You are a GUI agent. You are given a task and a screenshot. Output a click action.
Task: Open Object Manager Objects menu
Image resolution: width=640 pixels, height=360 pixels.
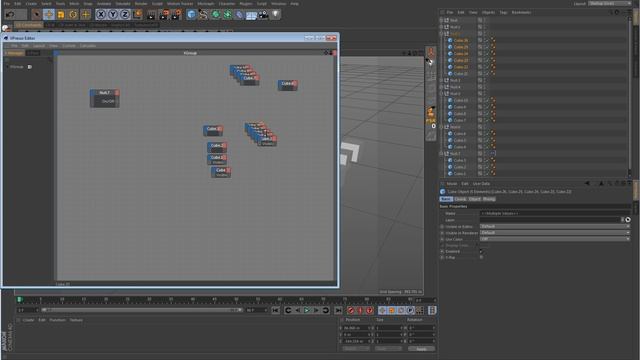click(x=488, y=12)
